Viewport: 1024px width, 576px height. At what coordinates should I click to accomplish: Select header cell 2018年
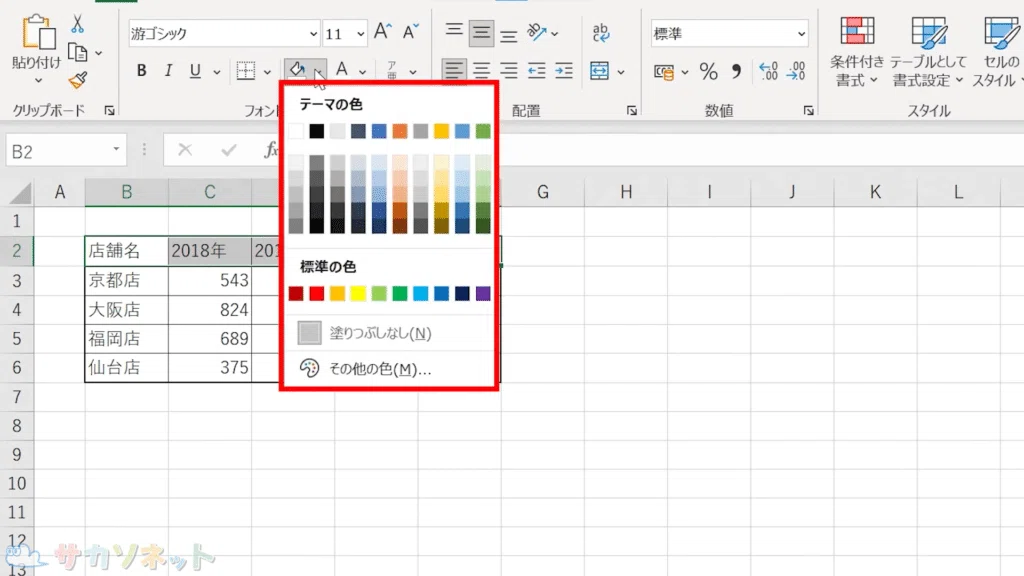click(x=210, y=251)
